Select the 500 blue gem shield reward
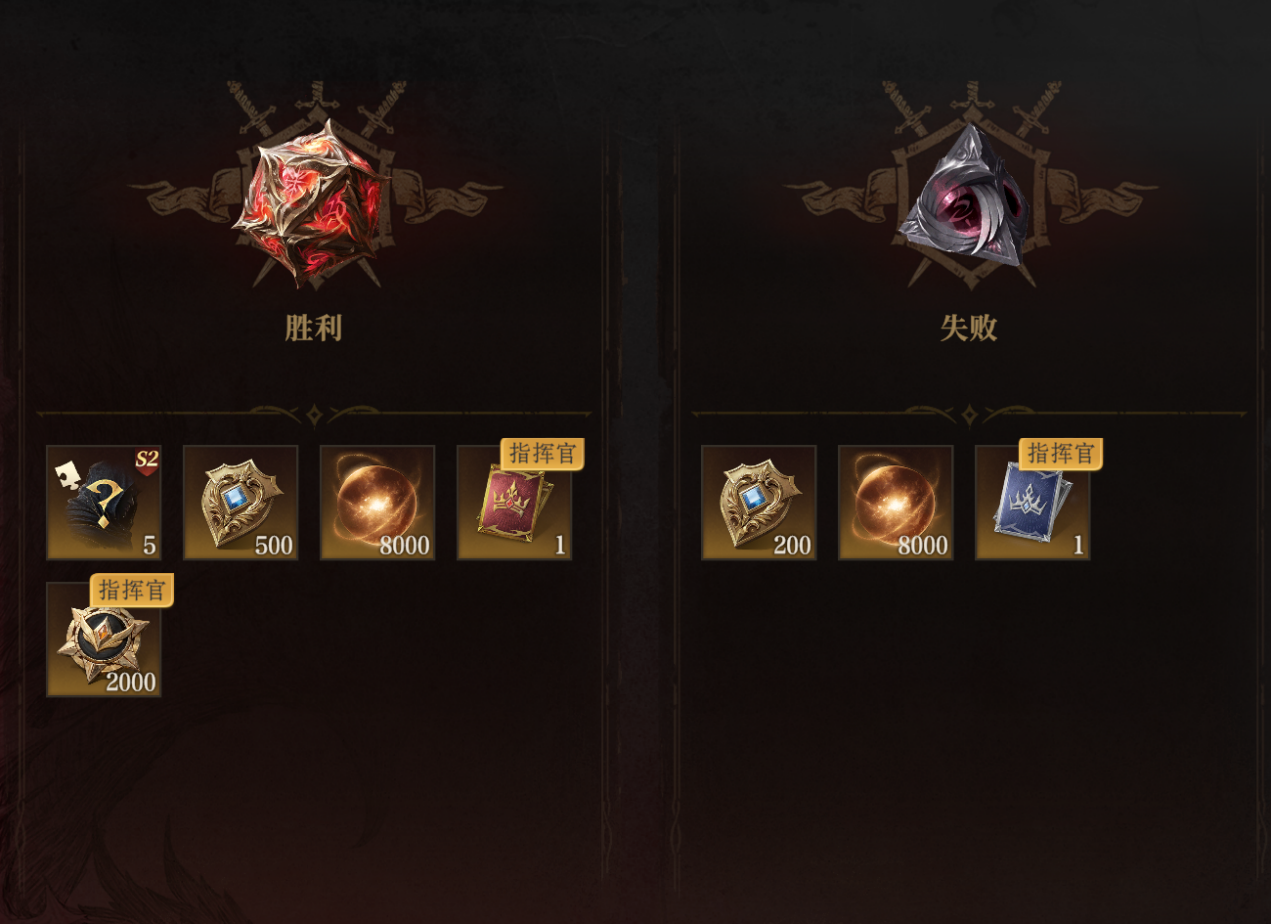This screenshot has height=924, width=1271. point(241,503)
